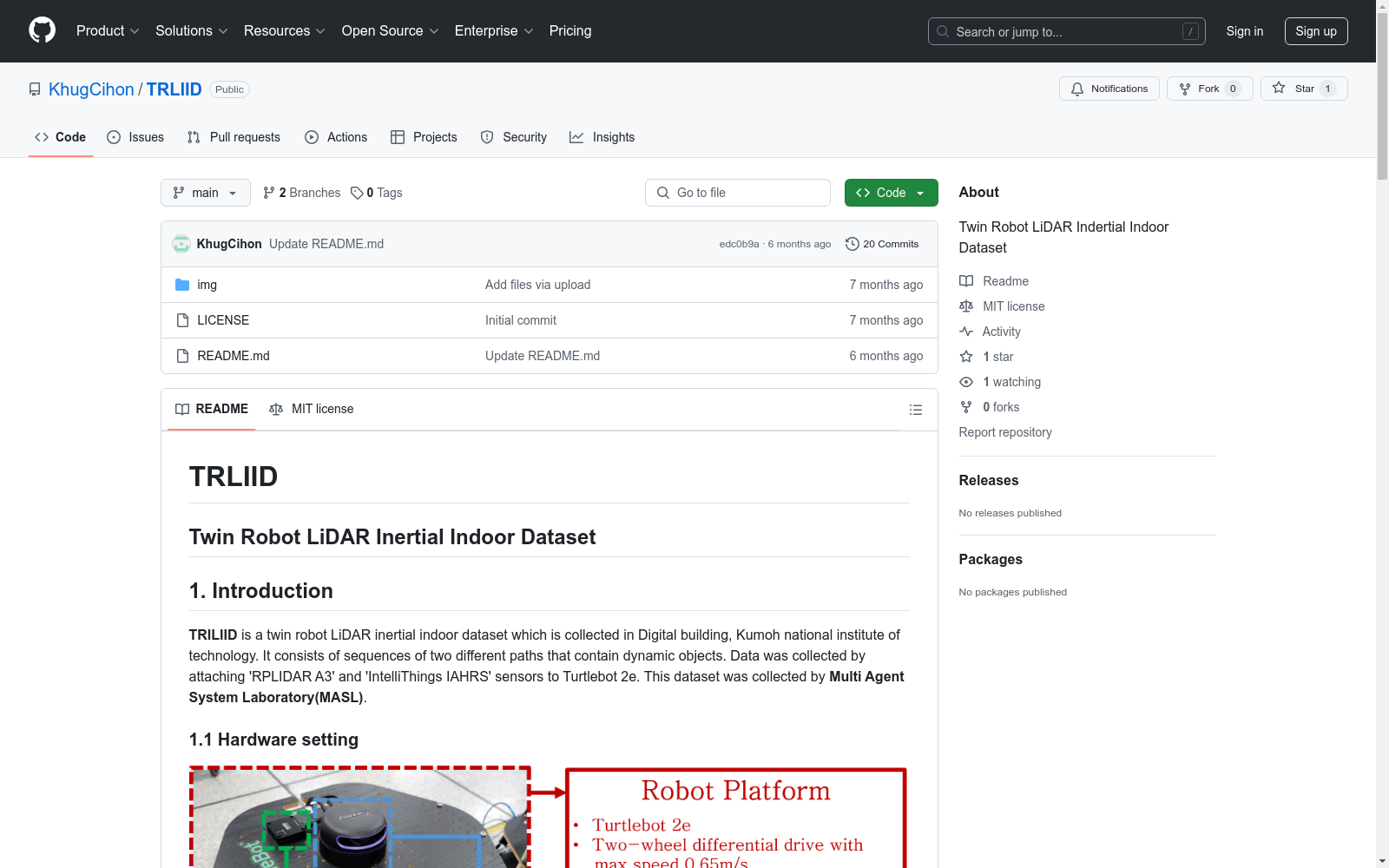Open the Initial commit message link
Screen dimensions: 1389x868
click(521, 320)
